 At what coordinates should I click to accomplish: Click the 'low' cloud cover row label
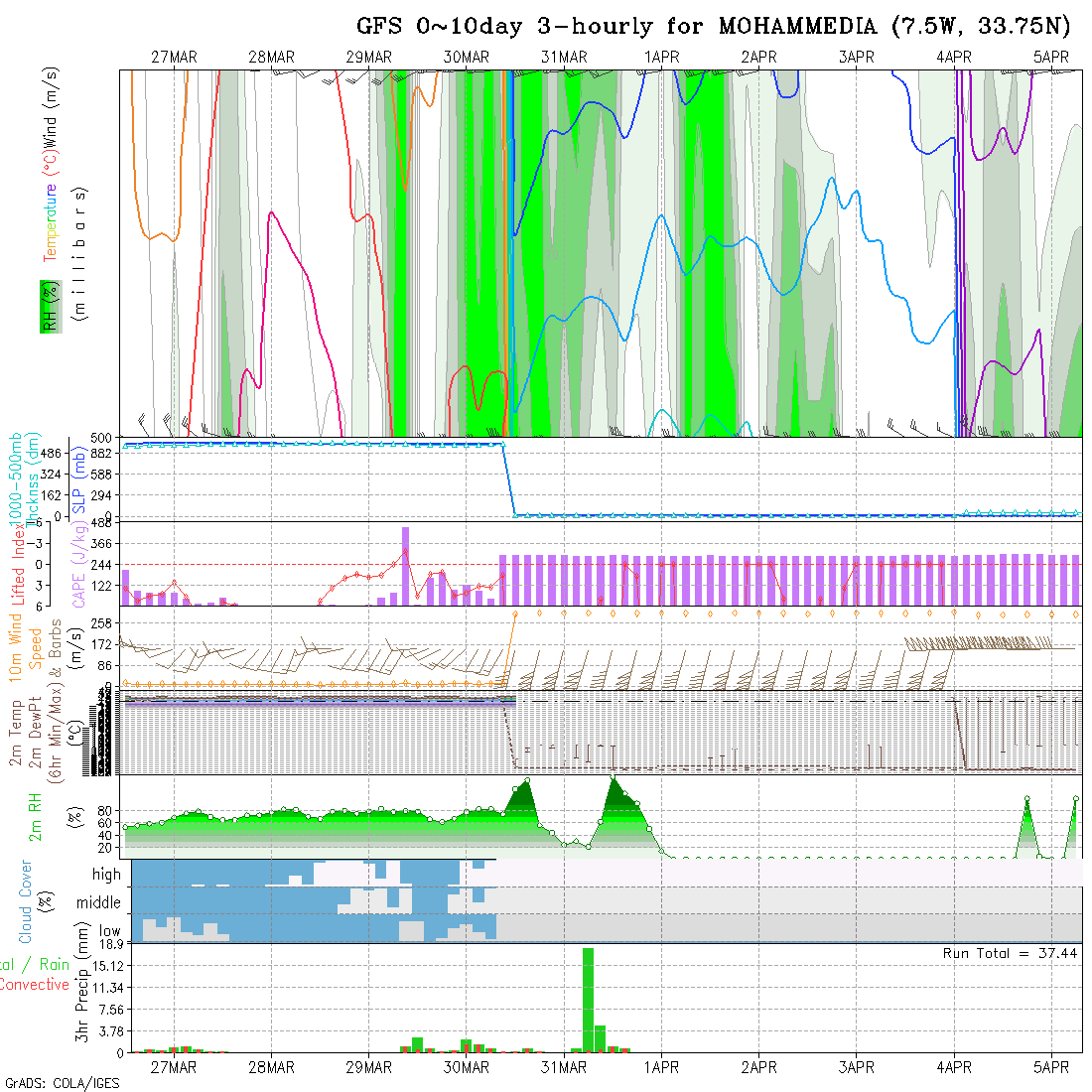point(109,931)
